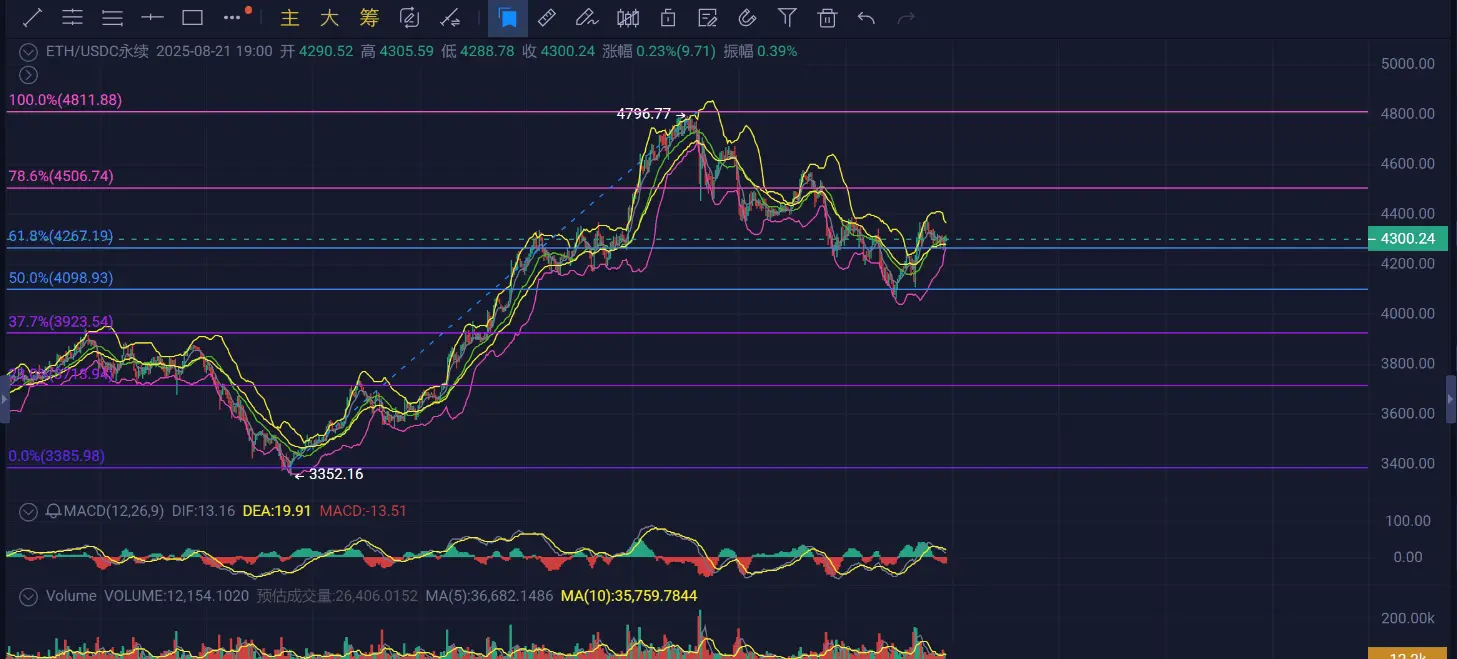
Task: Collapse the MACD indicator panel
Action: point(29,511)
